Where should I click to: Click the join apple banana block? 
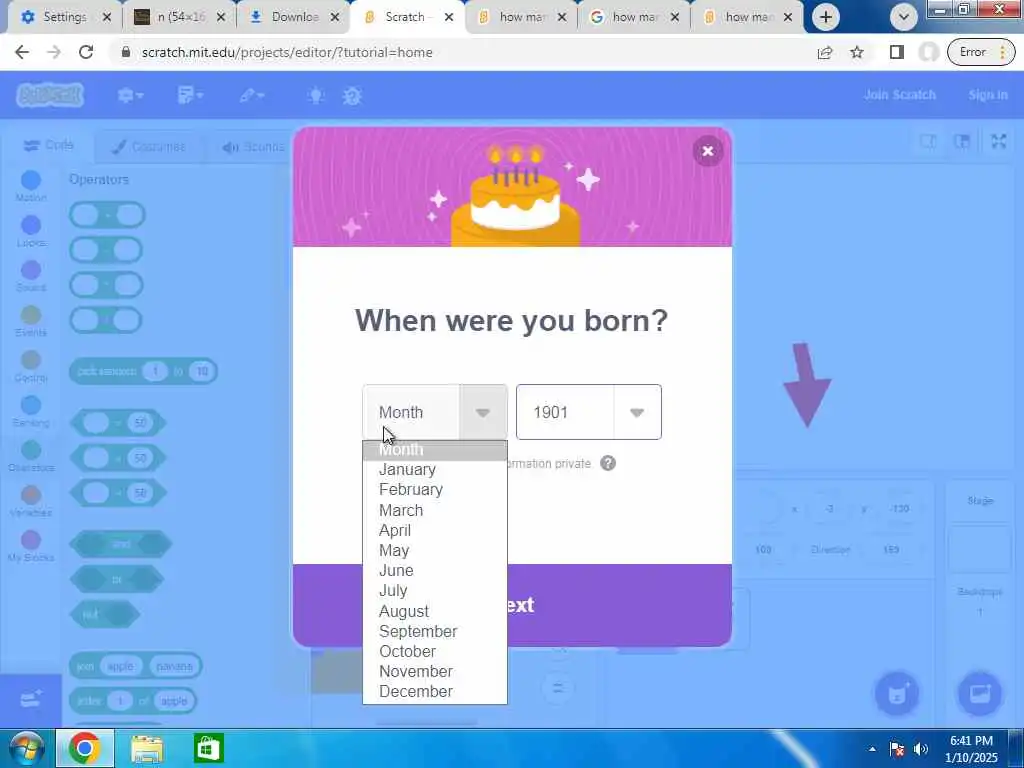[135, 666]
